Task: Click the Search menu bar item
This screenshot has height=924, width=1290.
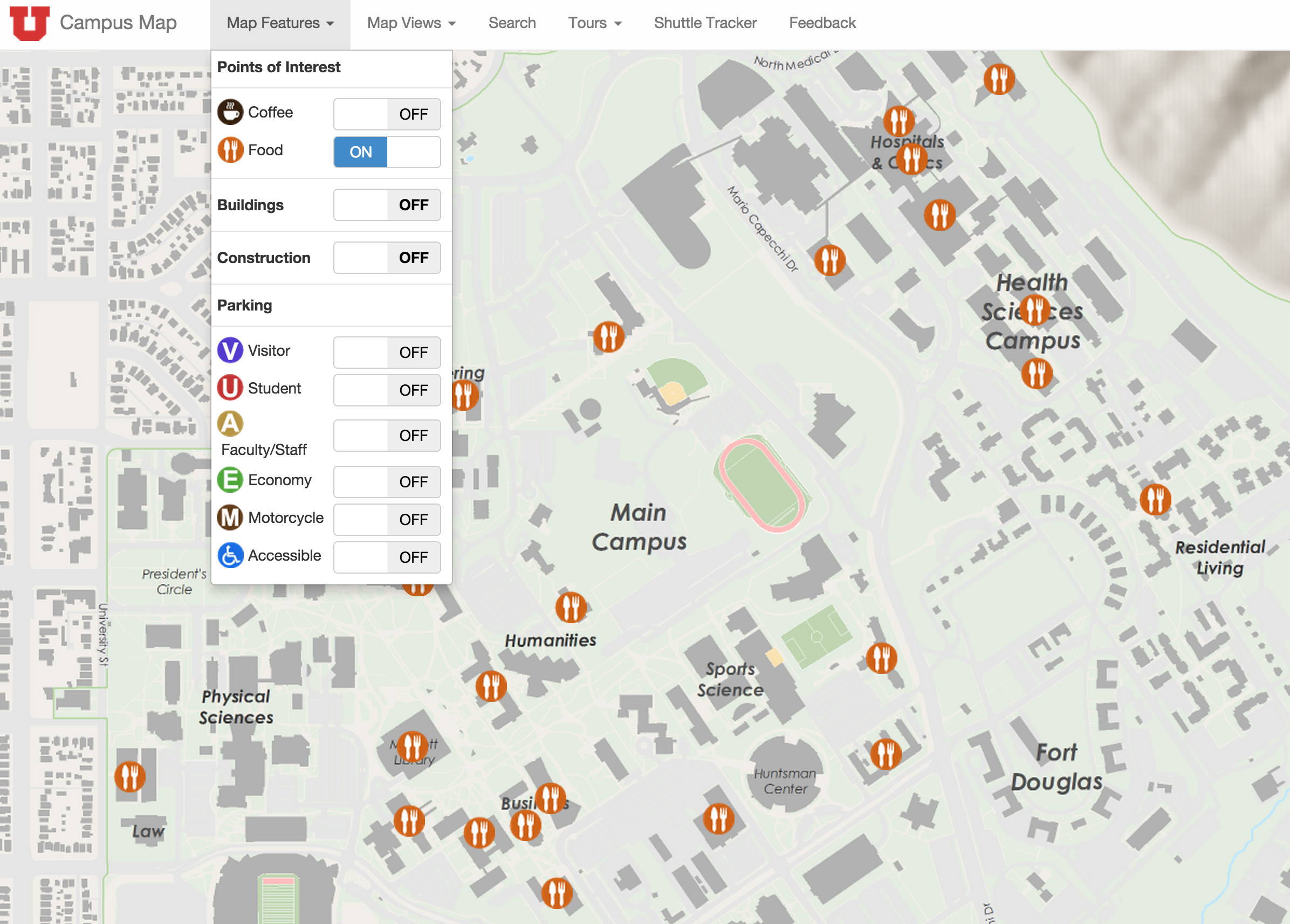Action: pyautogui.click(x=511, y=22)
